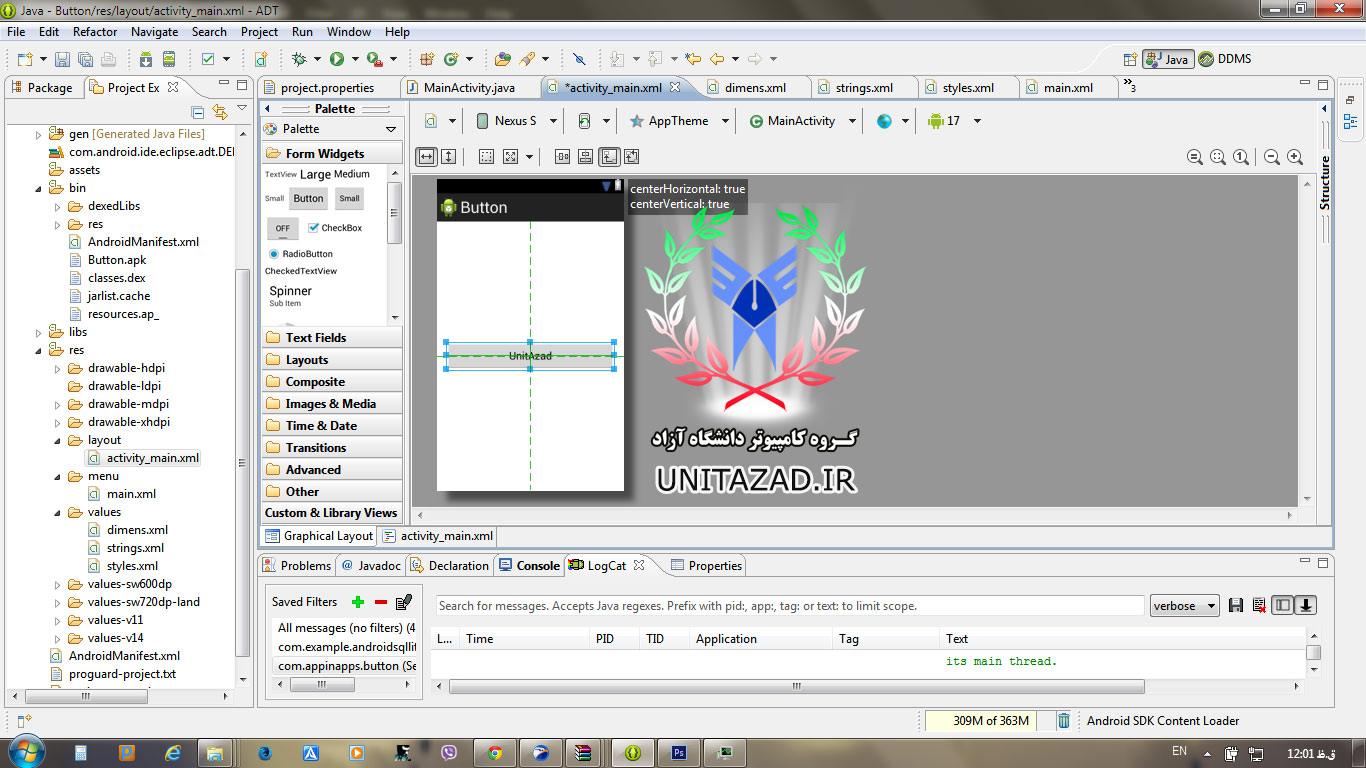Viewport: 1366px width, 768px height.
Task: Click Link with Editor arrows icon
Action: pyautogui.click(x=220, y=111)
